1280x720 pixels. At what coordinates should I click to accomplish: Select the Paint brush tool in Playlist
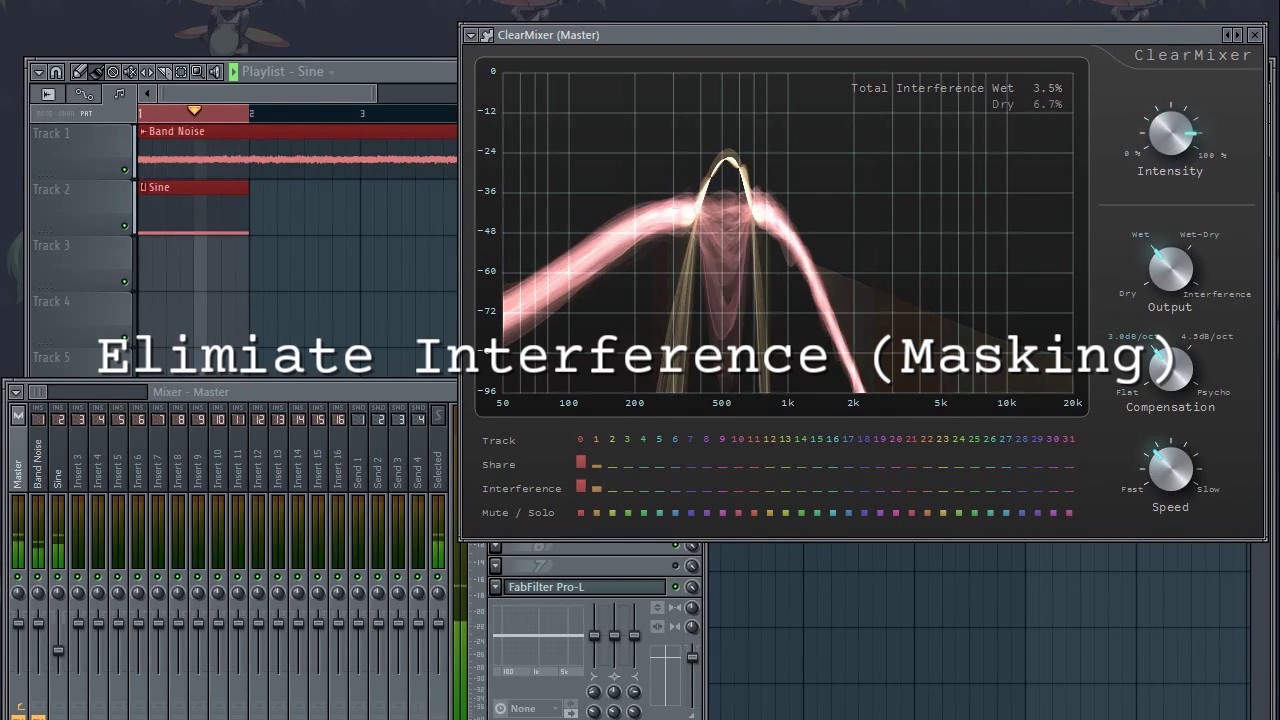click(x=96, y=72)
